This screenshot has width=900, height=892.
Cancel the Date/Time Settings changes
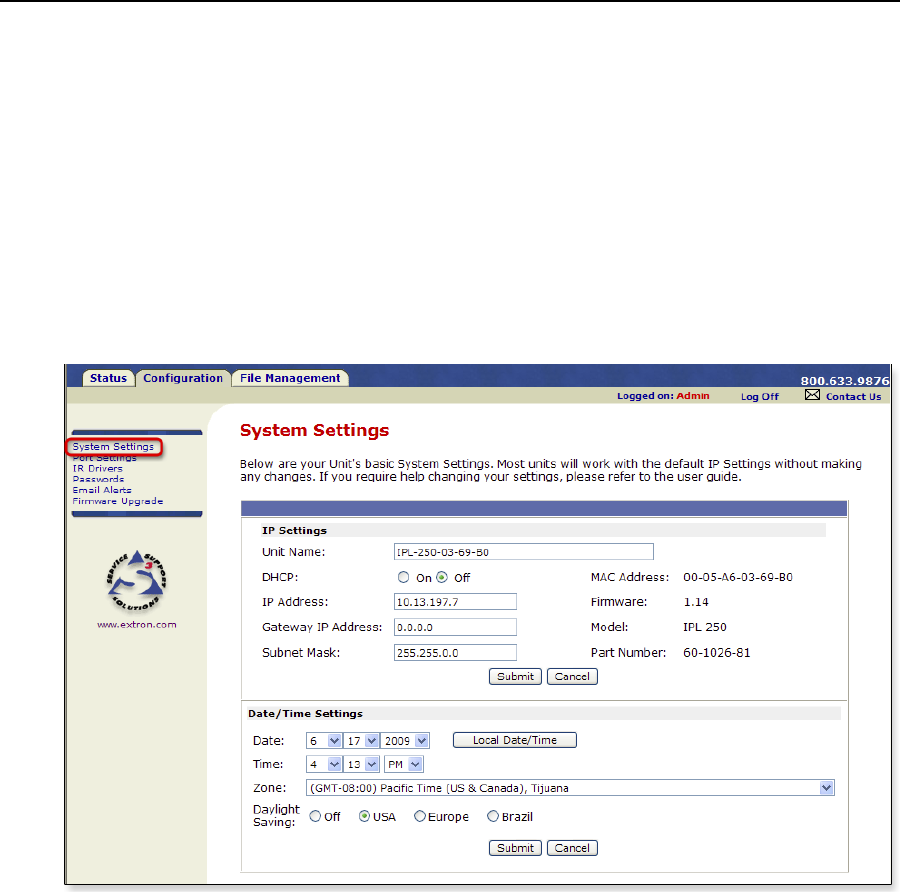pyautogui.click(x=572, y=848)
